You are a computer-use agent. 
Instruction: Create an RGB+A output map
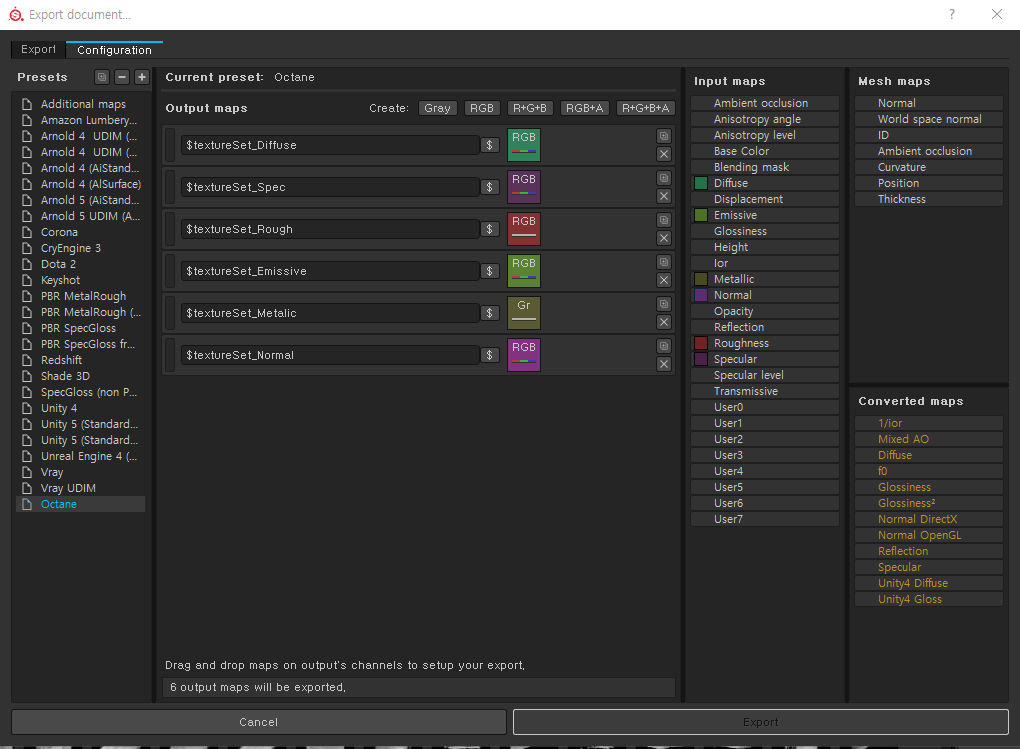584,108
